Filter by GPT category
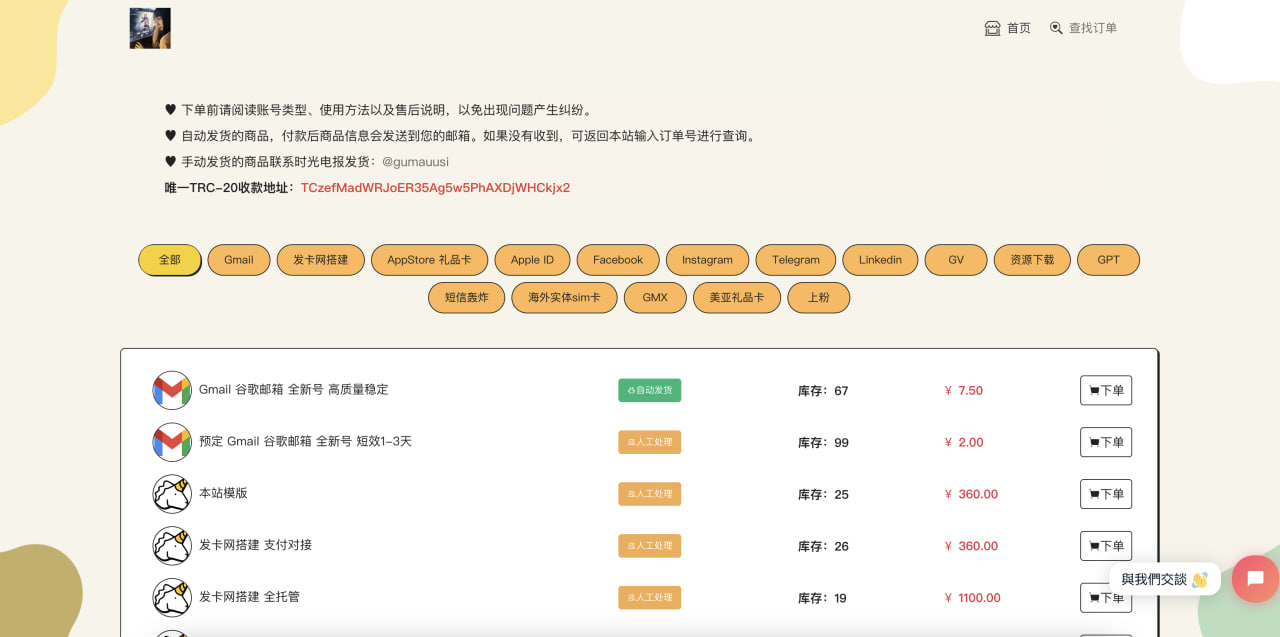 (x=1108, y=260)
